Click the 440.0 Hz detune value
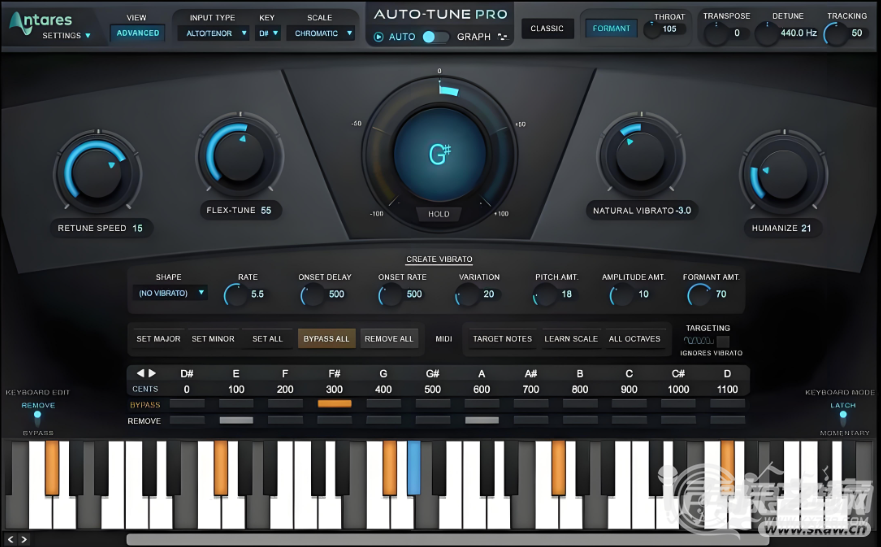Viewport: 881px width, 547px height. (798, 33)
